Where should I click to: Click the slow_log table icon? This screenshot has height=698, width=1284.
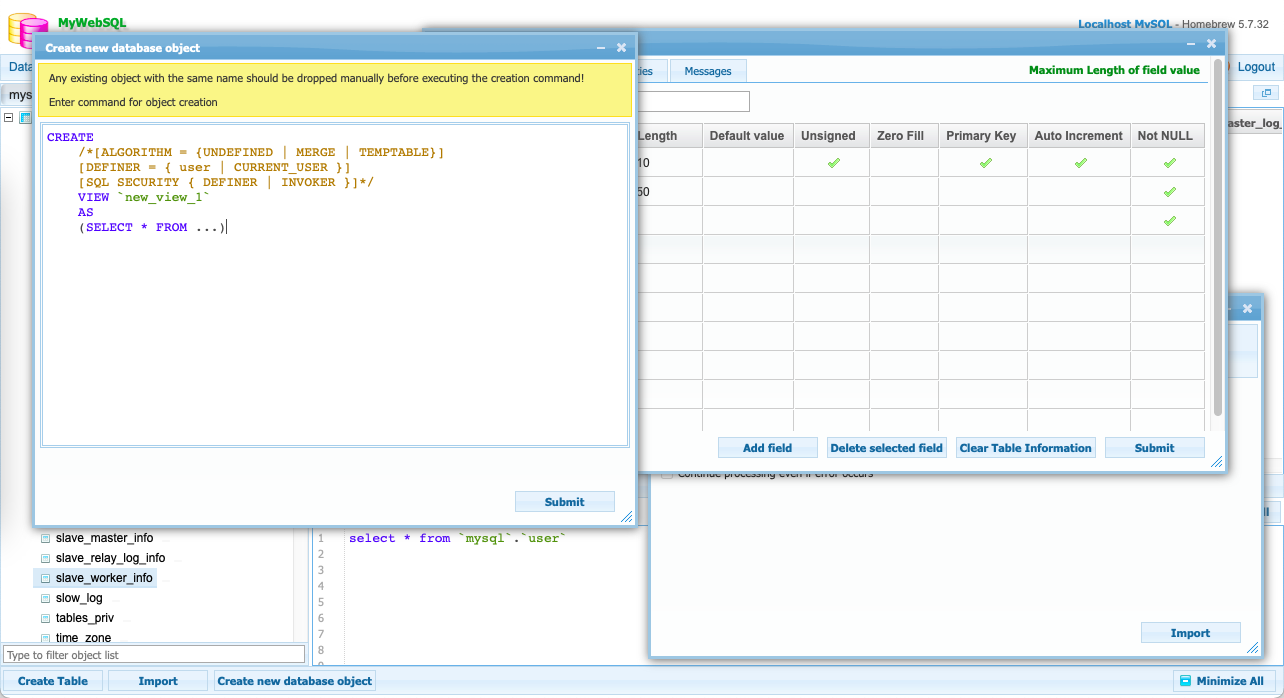pos(45,598)
